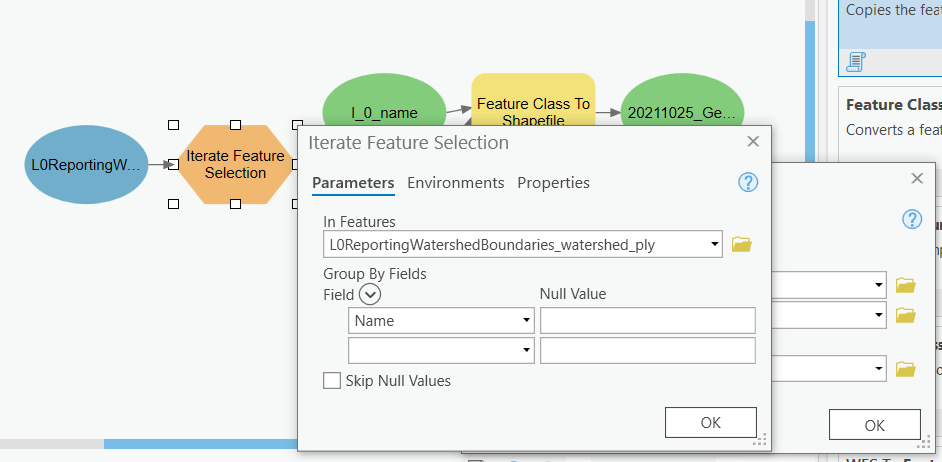Click the scroll-shaped script icon in side panel
Viewport: 942px width, 462px height.
point(855,62)
